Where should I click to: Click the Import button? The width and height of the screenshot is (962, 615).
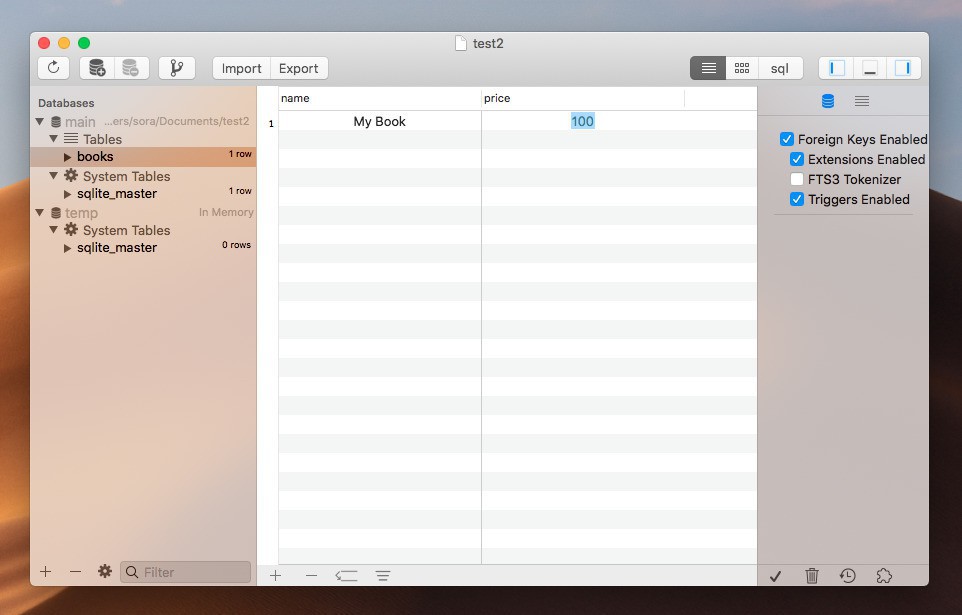[241, 68]
